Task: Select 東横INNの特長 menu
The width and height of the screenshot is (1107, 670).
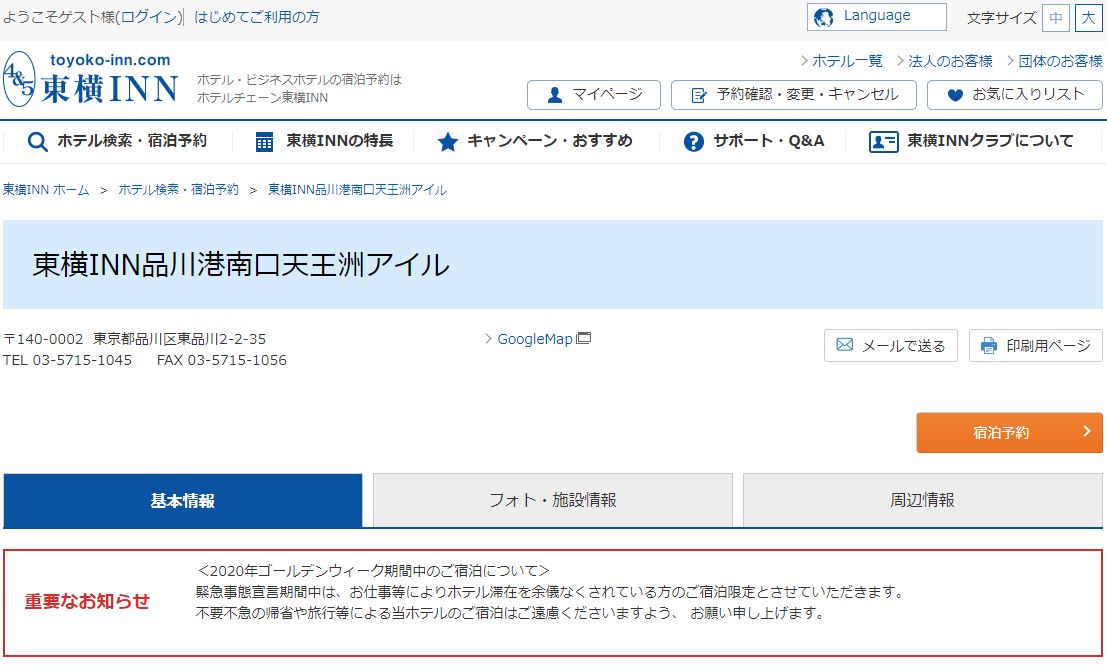Action: coord(324,141)
